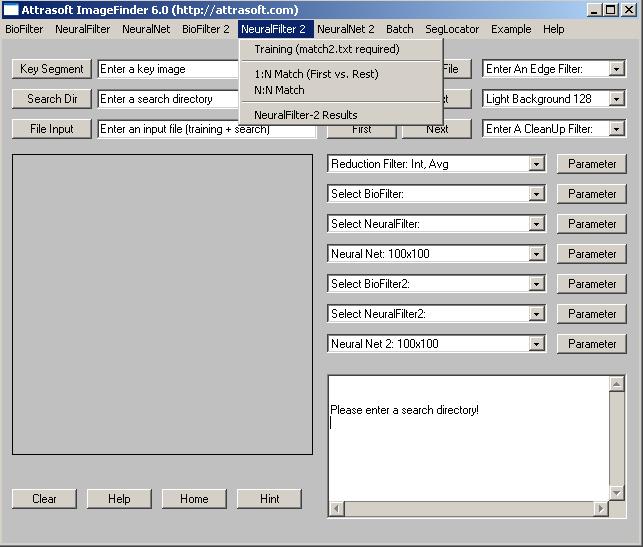Open NeuralFilter-2 Results menu item
Screen dimensions: 643x547
(305, 115)
